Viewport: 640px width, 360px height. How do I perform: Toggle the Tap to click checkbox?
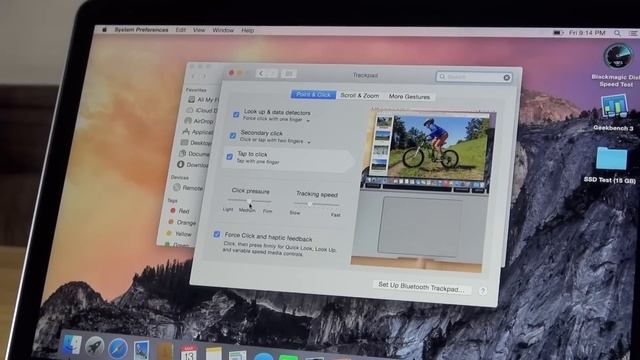(x=229, y=157)
